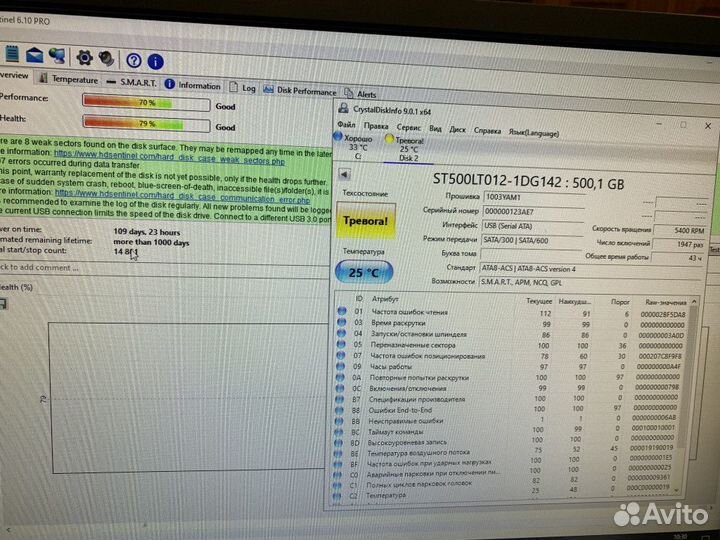Image resolution: width=720 pixels, height=540 pixels.
Task: Follow the hard_disk_case_communication_error.php link
Action: pyautogui.click(x=182, y=197)
